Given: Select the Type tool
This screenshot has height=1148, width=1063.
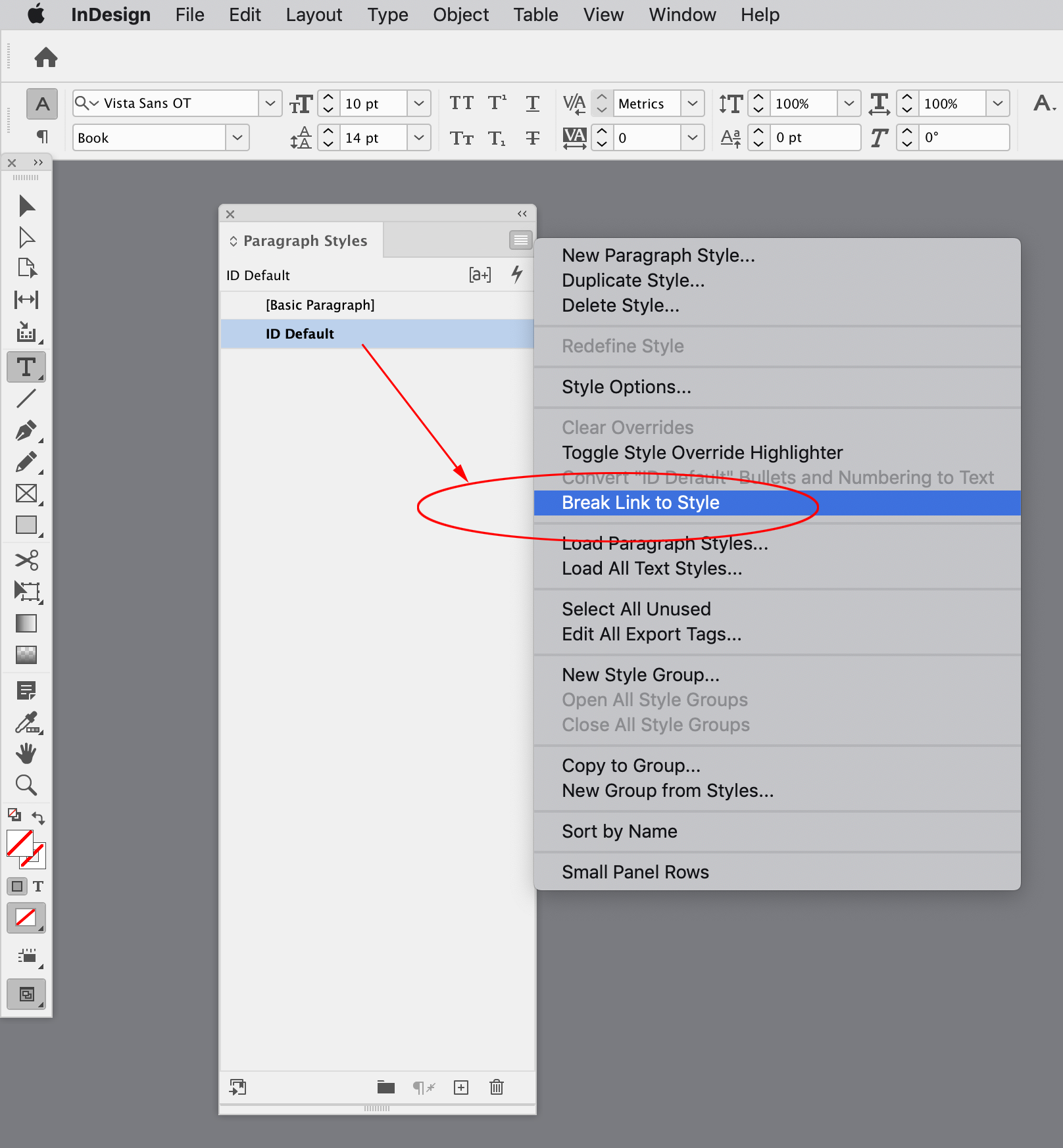Looking at the screenshot, I should click(26, 366).
